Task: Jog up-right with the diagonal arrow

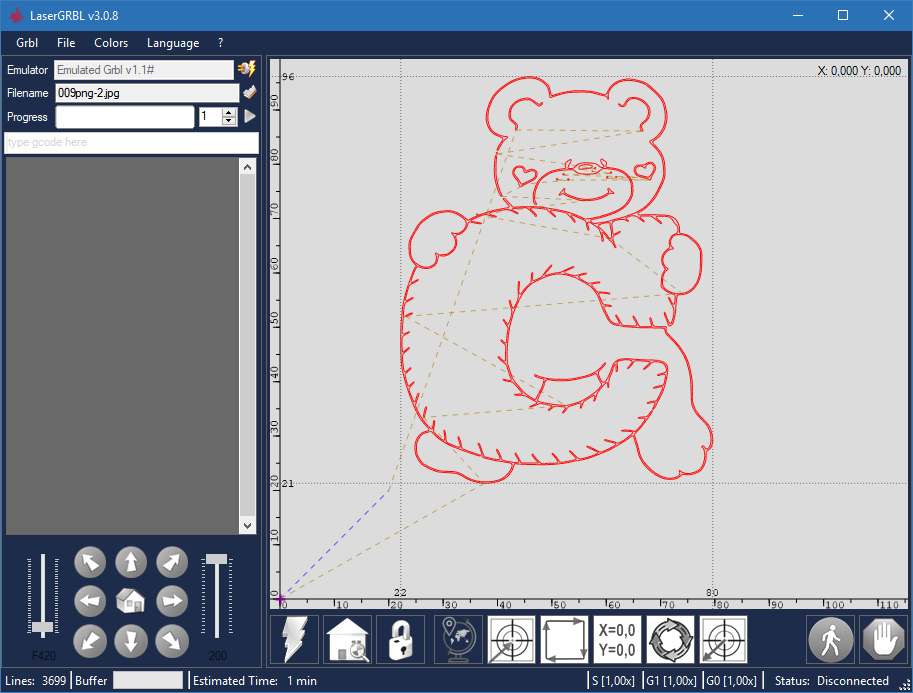Action: point(172,563)
